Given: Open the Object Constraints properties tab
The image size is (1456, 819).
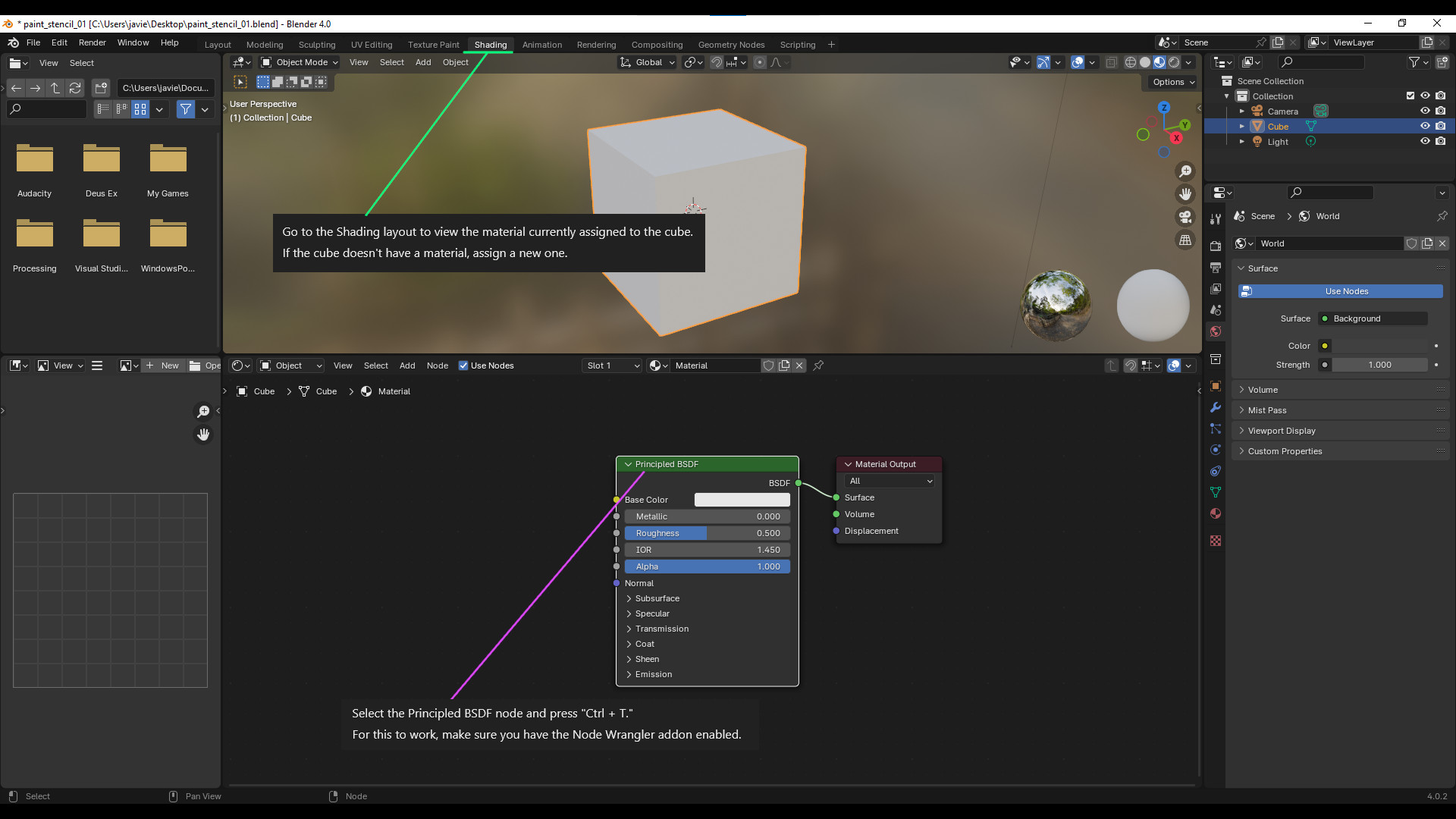Looking at the screenshot, I should [1216, 470].
